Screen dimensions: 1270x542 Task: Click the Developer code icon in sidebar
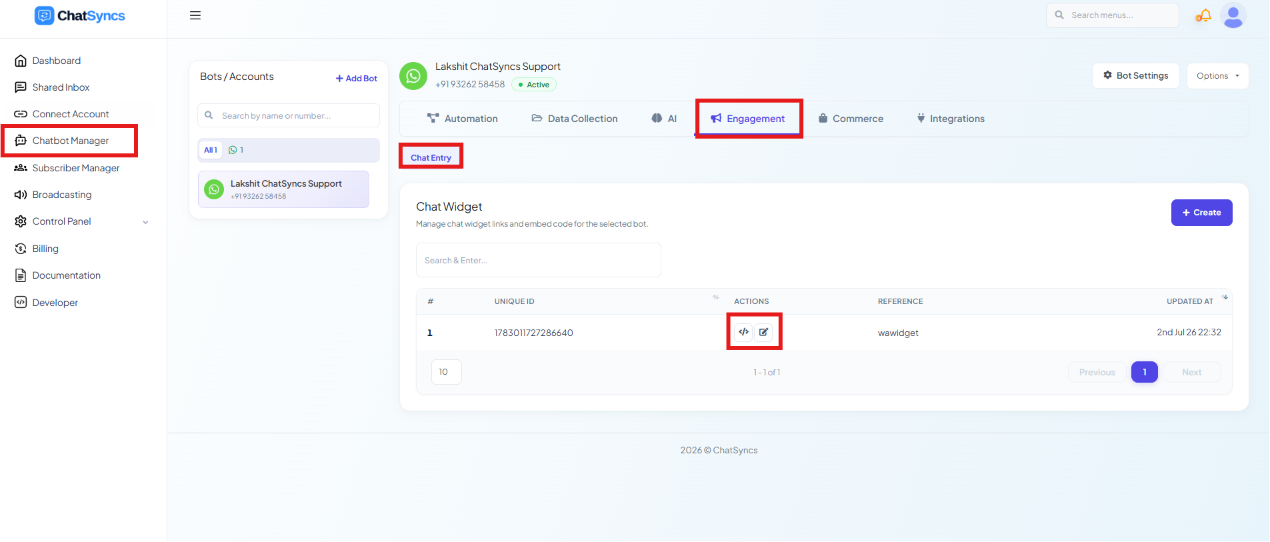click(x=21, y=302)
